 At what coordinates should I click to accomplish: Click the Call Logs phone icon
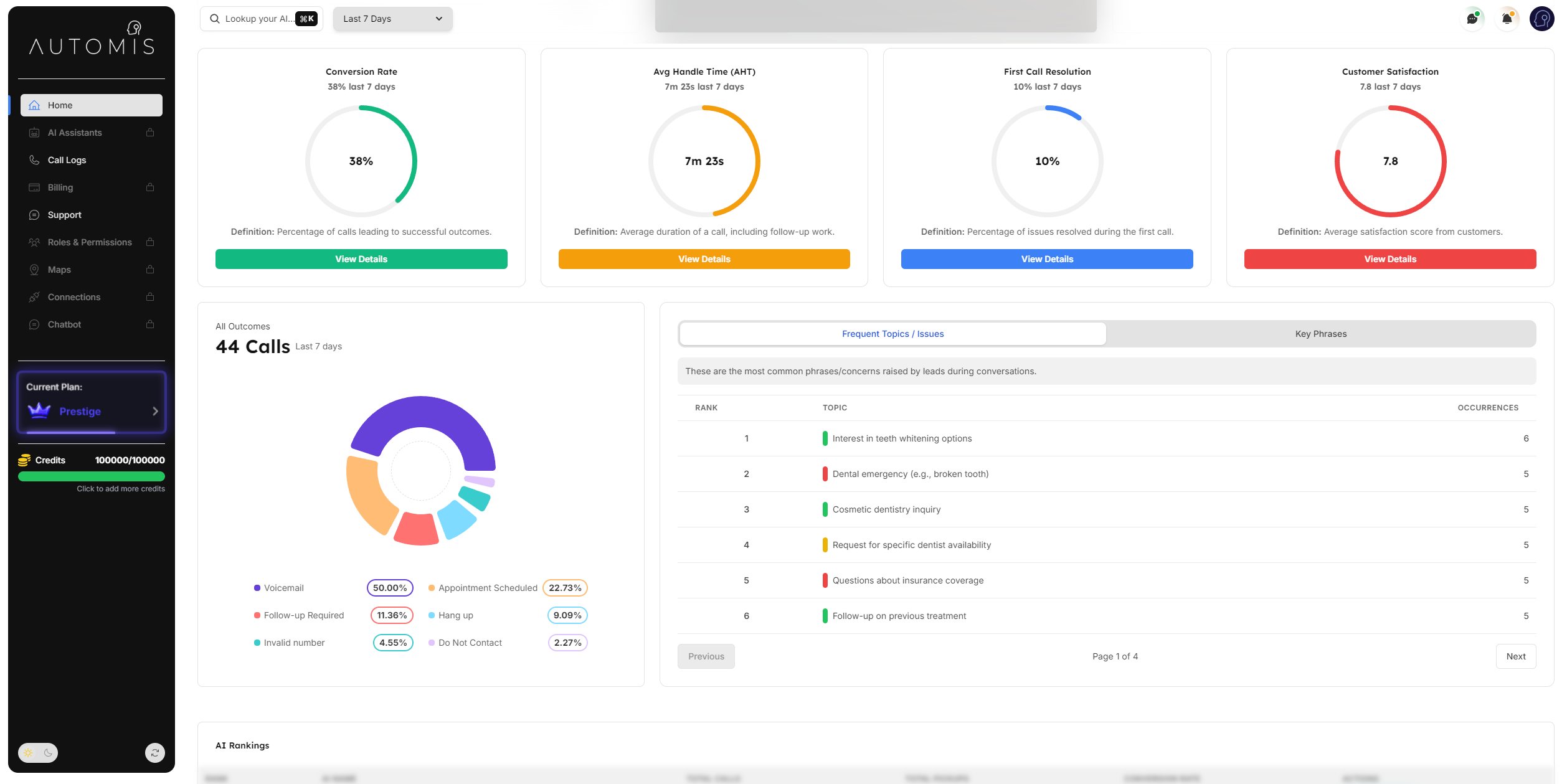tap(34, 160)
